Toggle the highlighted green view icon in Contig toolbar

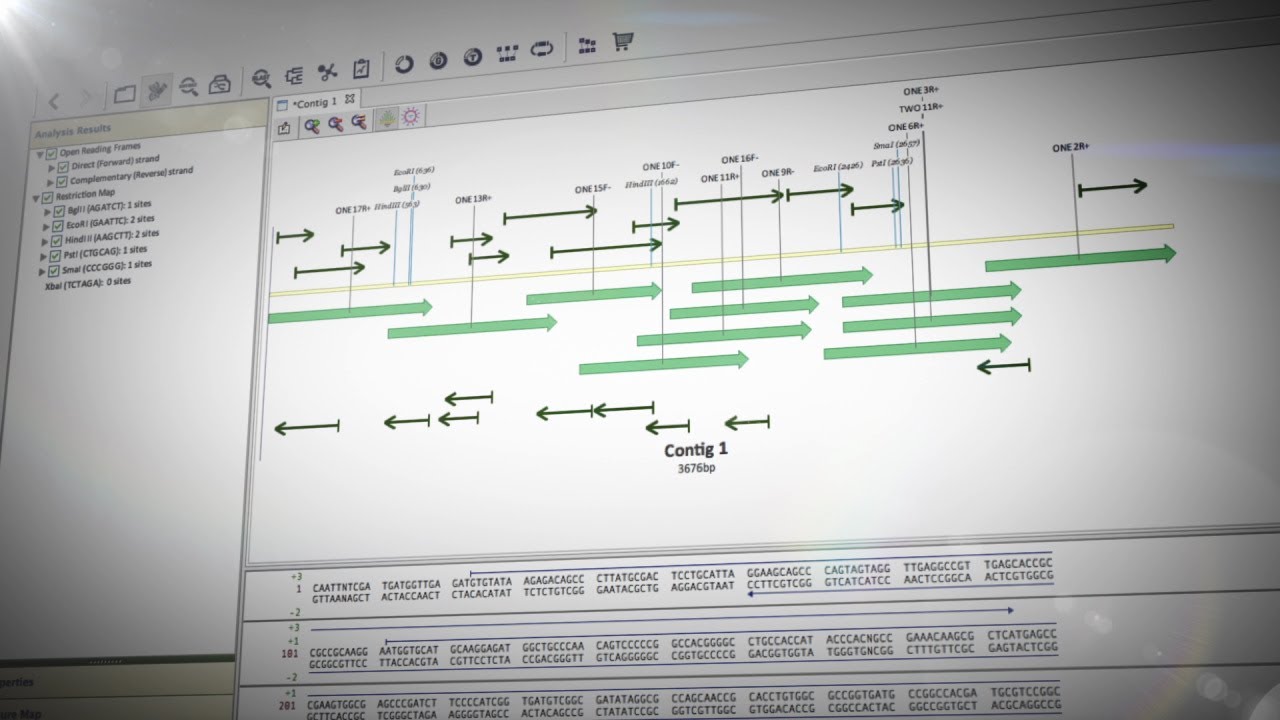pyautogui.click(x=386, y=119)
